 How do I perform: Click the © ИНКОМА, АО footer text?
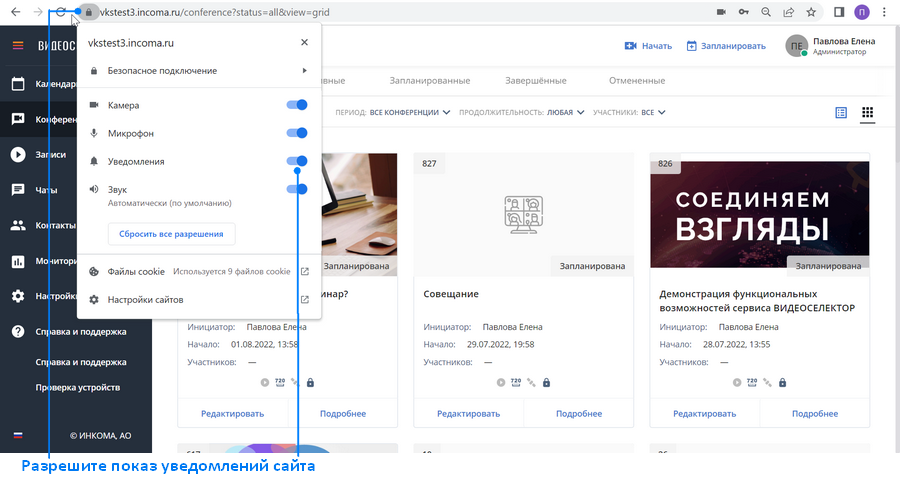[x=100, y=435]
